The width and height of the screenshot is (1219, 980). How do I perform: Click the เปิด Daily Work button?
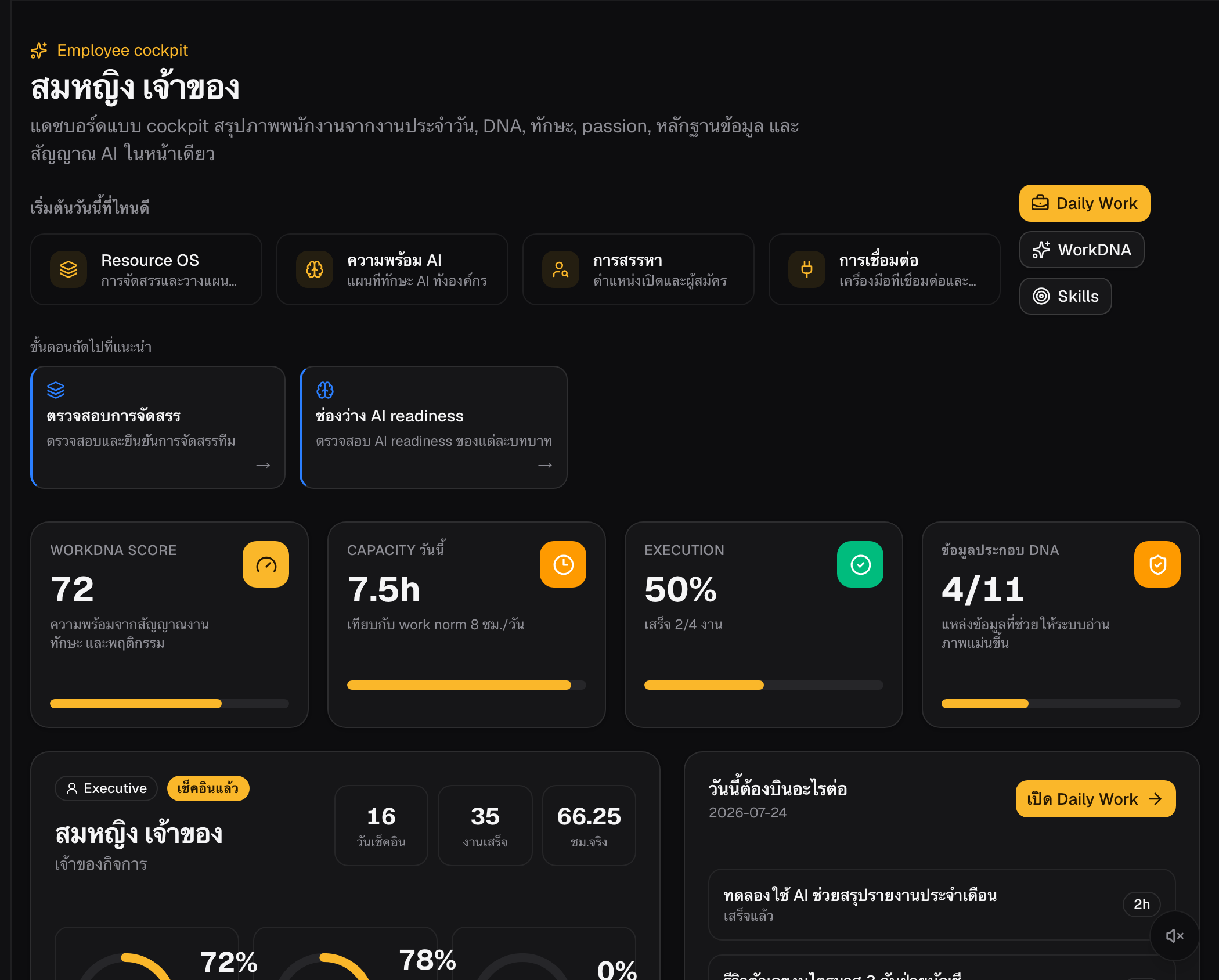(x=1095, y=799)
